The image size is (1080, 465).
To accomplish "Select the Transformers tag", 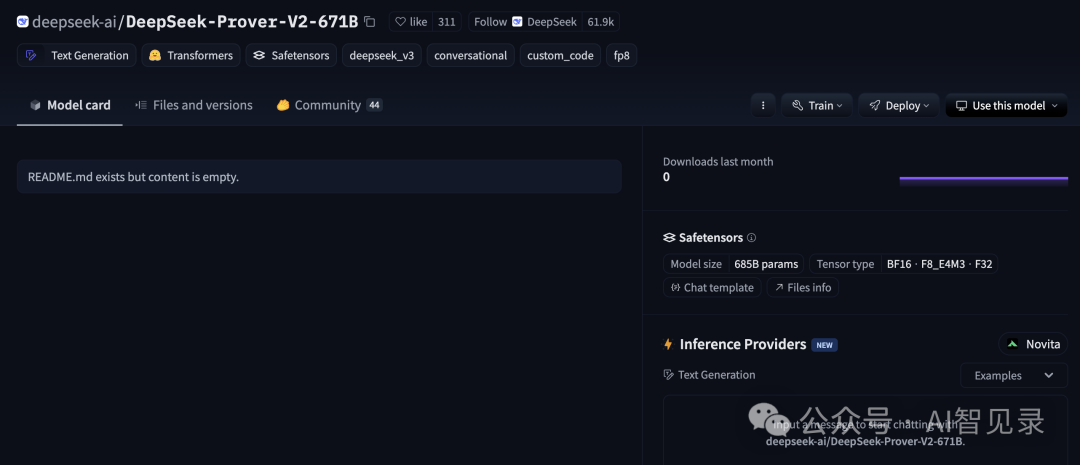I will 191,55.
